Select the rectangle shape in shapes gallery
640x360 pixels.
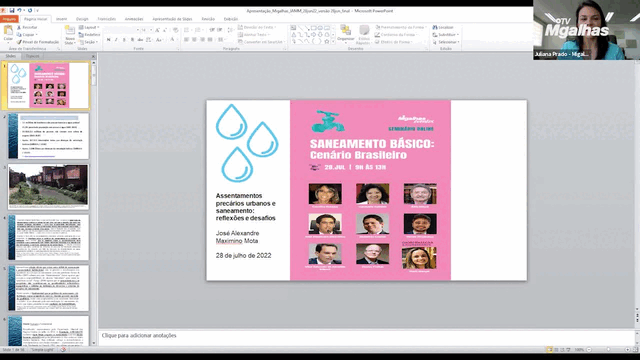pyautogui.click(x=313, y=28)
